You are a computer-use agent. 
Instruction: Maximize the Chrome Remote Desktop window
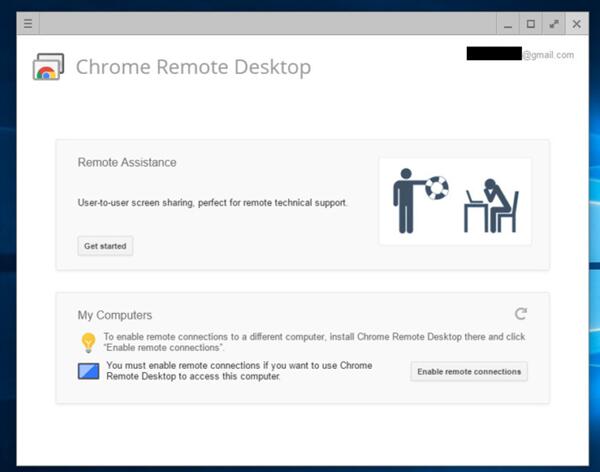click(531, 24)
